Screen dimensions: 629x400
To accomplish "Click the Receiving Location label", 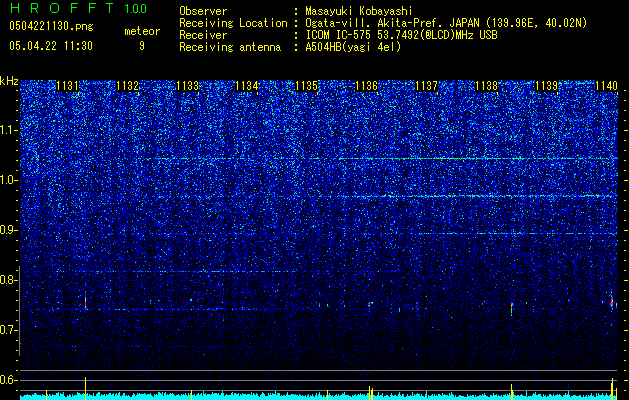I will click(233, 23).
